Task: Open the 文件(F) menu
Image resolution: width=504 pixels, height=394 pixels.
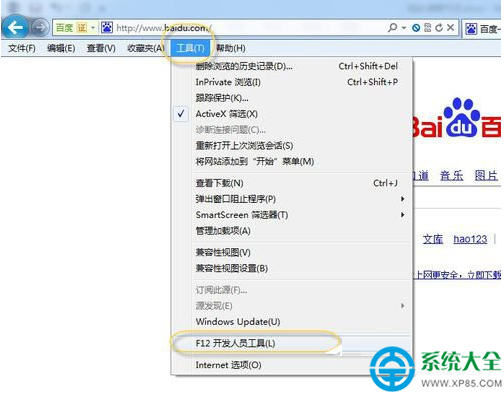Action: [22, 48]
